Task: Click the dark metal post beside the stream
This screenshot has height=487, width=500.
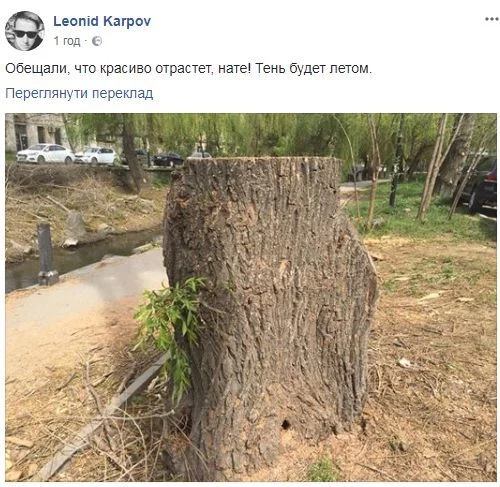Action: point(46,254)
